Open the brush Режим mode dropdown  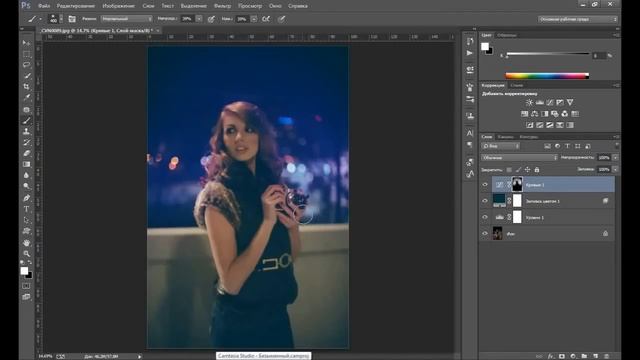(x=127, y=19)
